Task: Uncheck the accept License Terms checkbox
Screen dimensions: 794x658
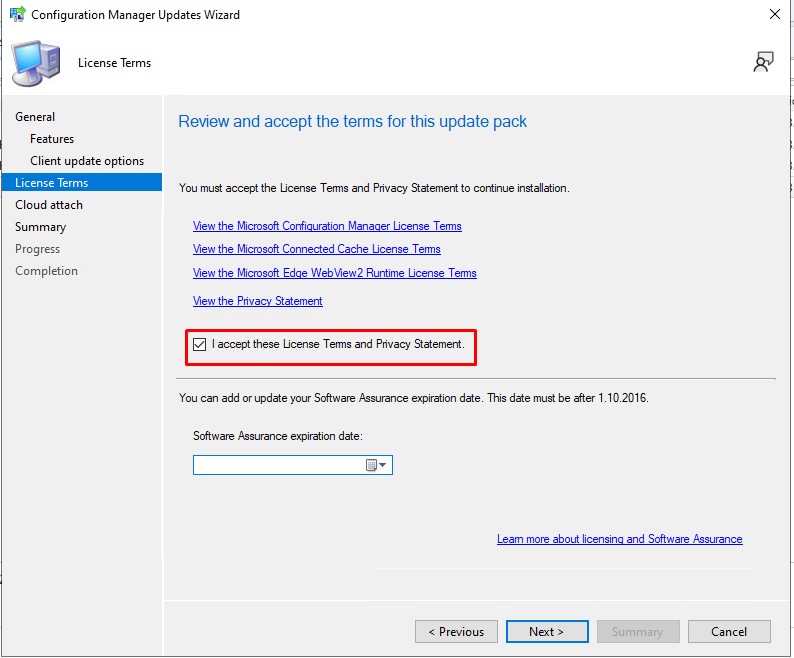Action: [x=200, y=345]
